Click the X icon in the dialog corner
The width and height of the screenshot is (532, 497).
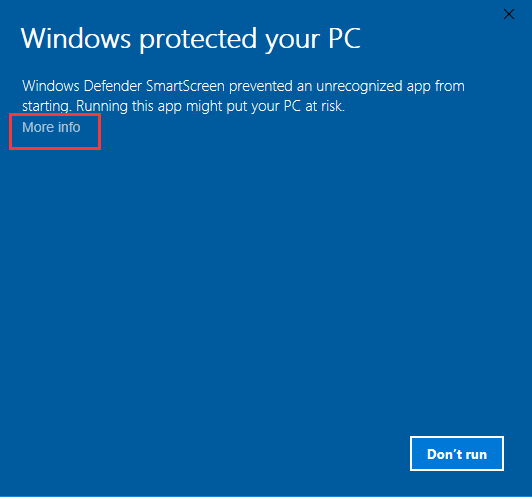tap(509, 14)
